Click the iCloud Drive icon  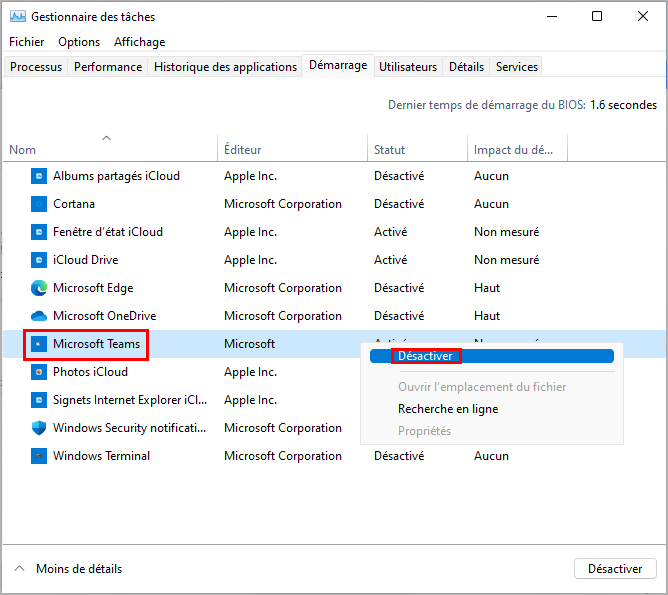click(x=39, y=260)
